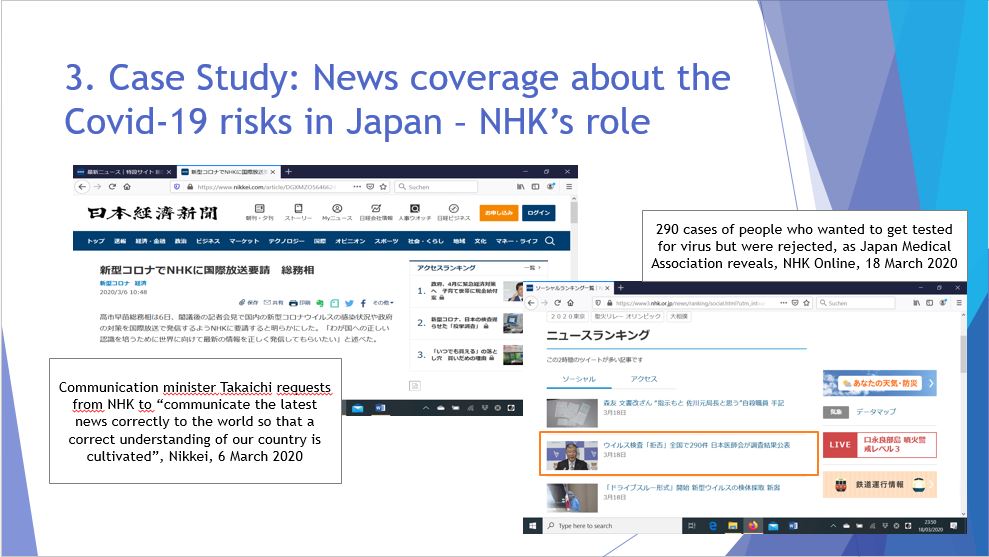Bookmark star in NHK browser address bar
The image size is (989, 557).
click(x=806, y=303)
